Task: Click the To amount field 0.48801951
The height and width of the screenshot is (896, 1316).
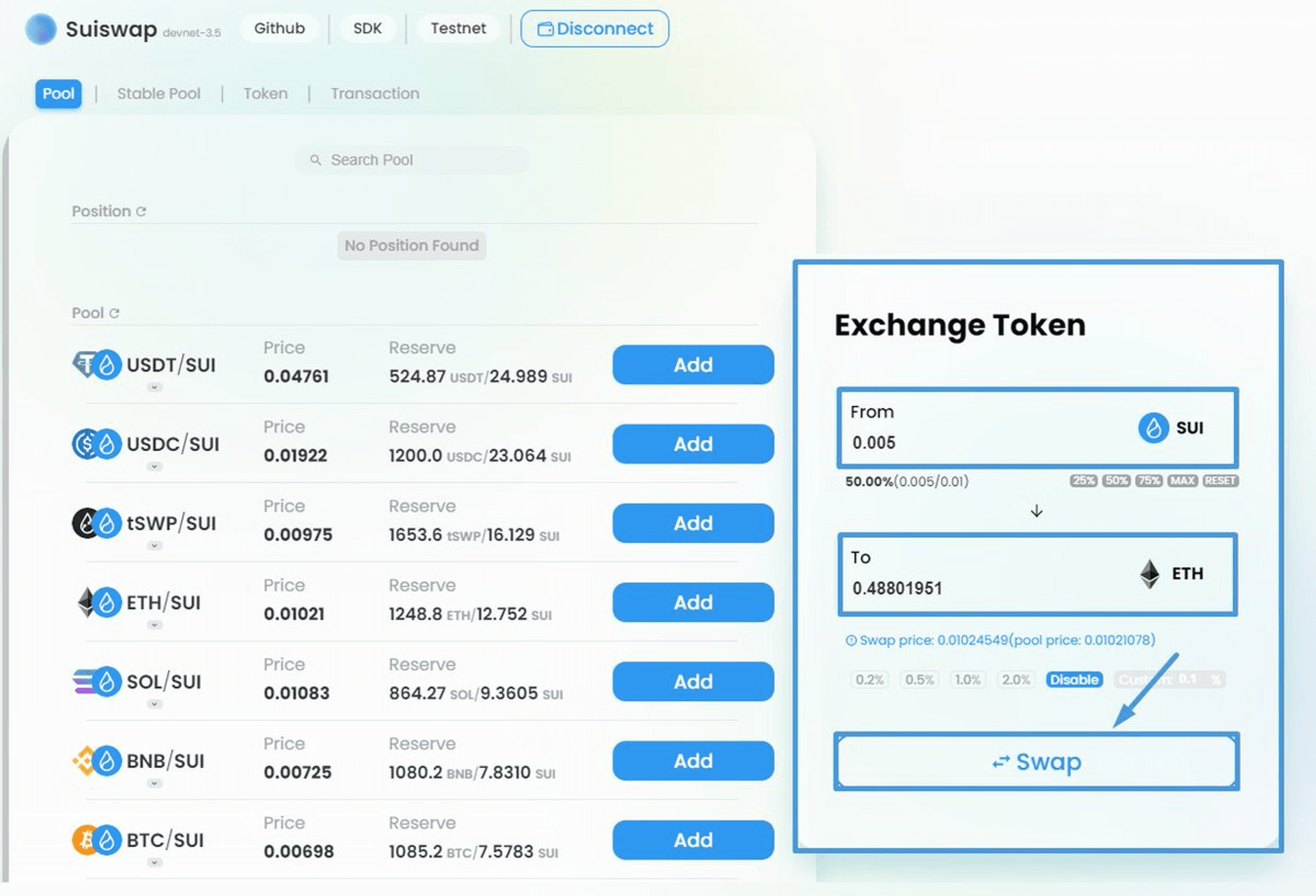Action: (x=898, y=589)
